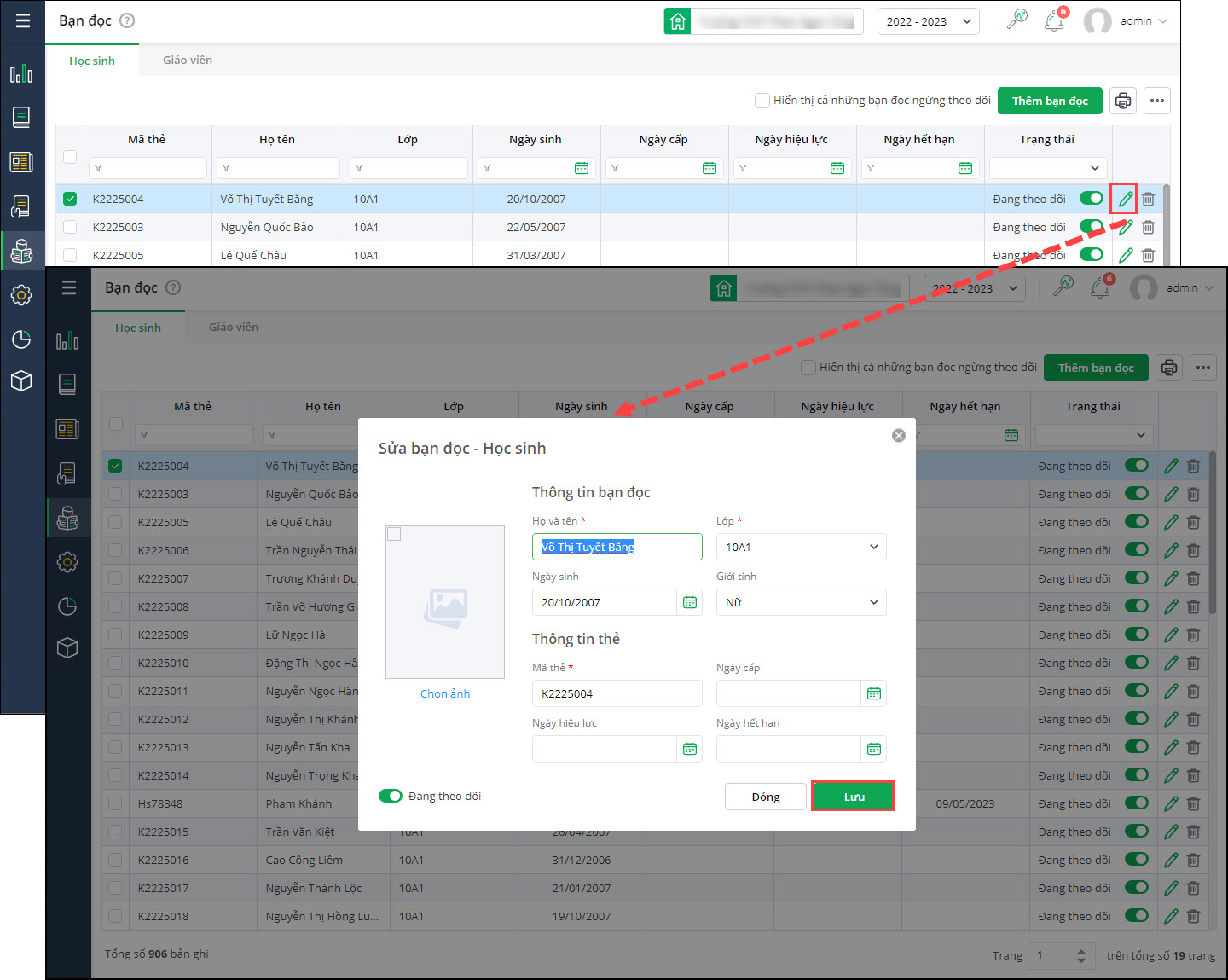Screen dimensions: 1228x980
Task: Uncheck row K2225004 in the undimmed table
Action: (x=70, y=199)
